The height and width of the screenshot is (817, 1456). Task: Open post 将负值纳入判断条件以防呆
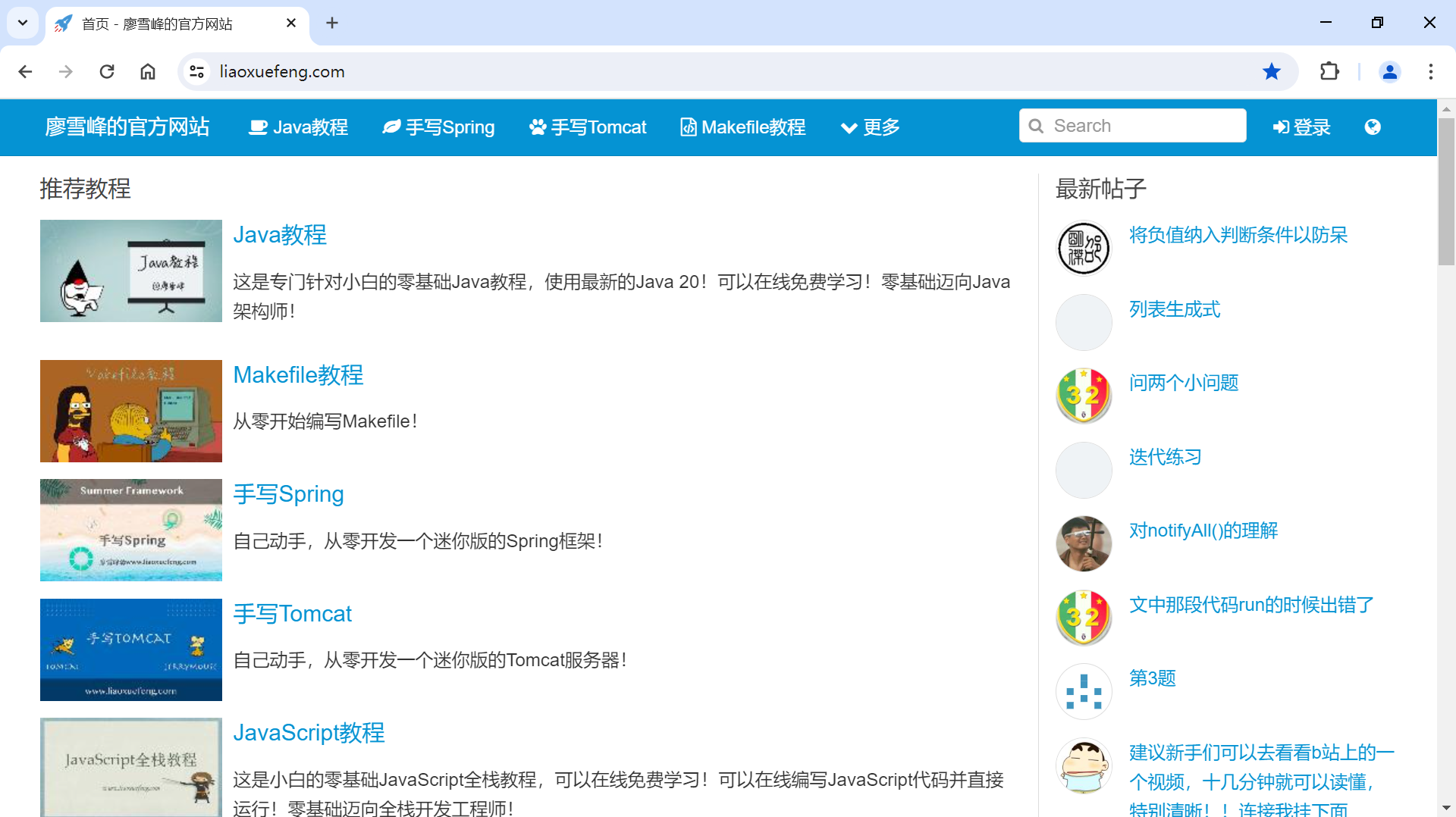coord(1238,235)
